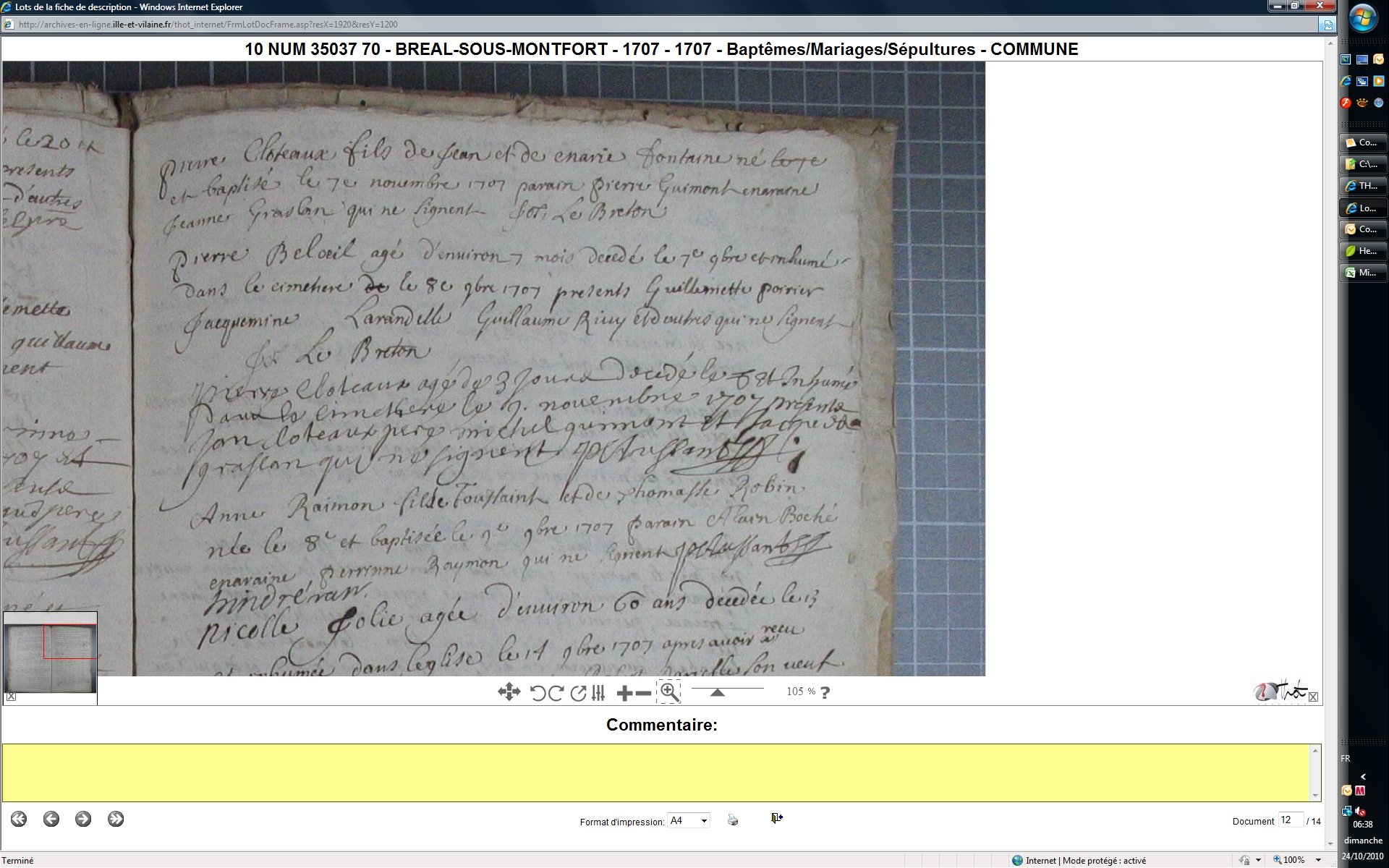Expand the 100% browser zoom dropdown

1318,860
